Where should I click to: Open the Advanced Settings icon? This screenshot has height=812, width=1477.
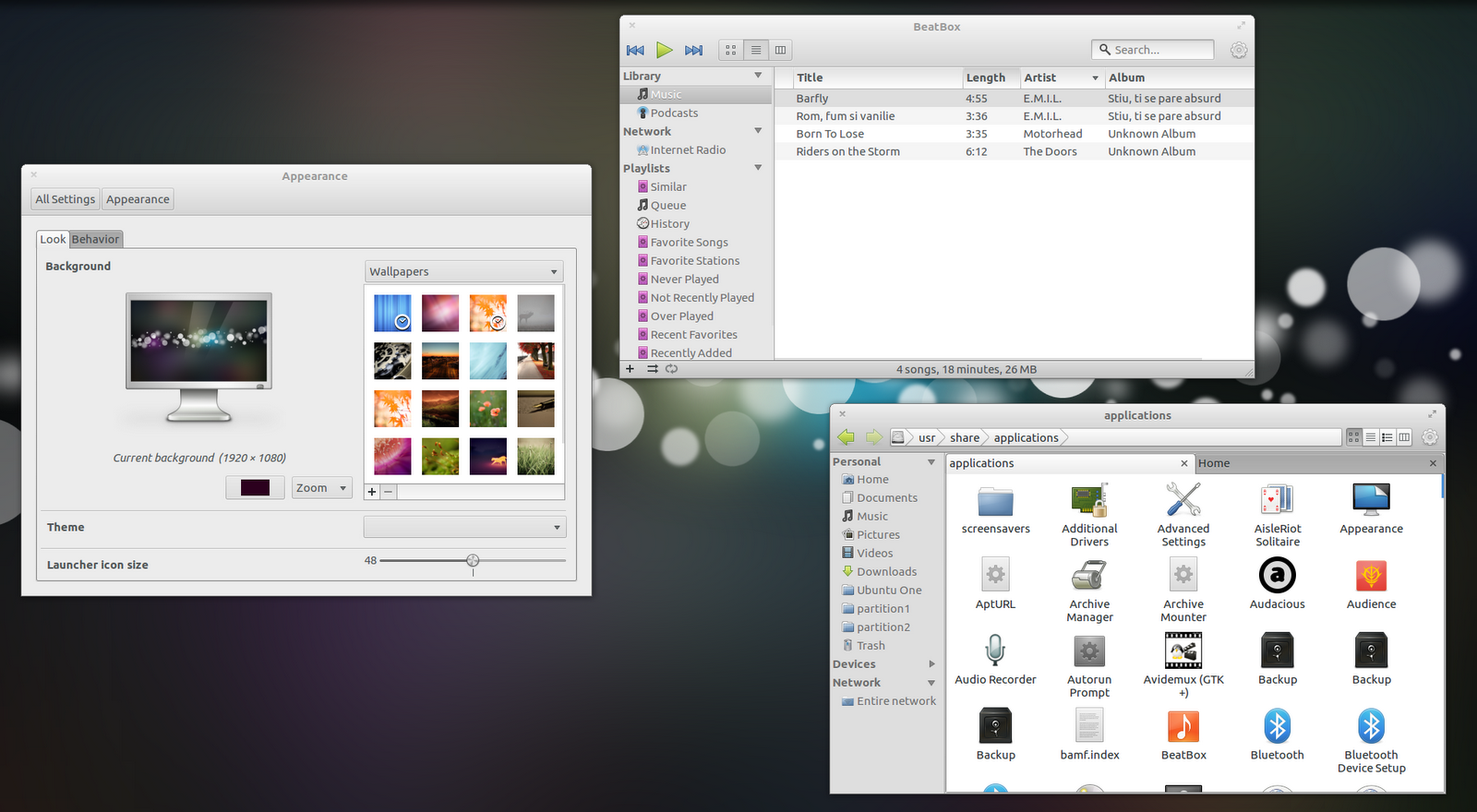[x=1183, y=500]
